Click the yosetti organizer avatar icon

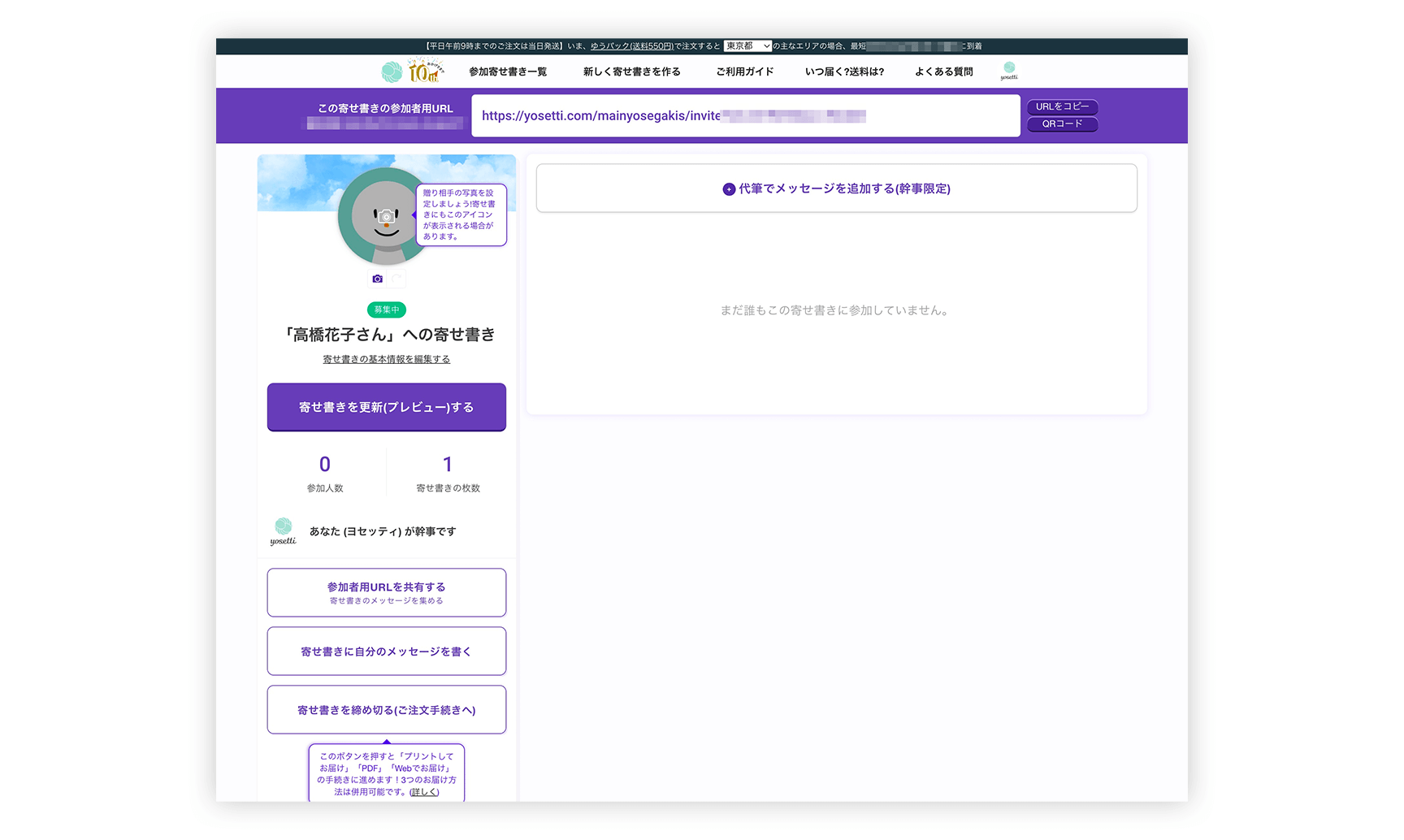pos(283,531)
